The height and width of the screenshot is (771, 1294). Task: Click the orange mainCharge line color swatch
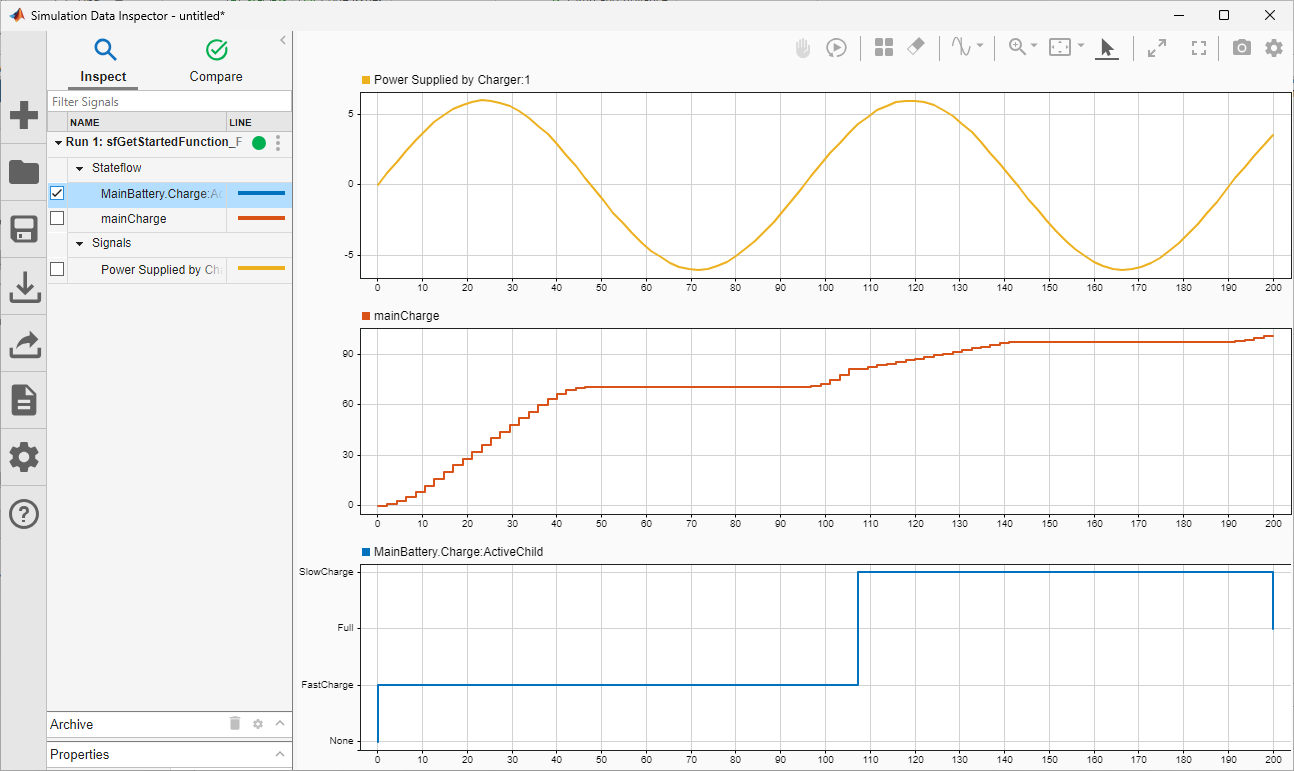(x=261, y=218)
